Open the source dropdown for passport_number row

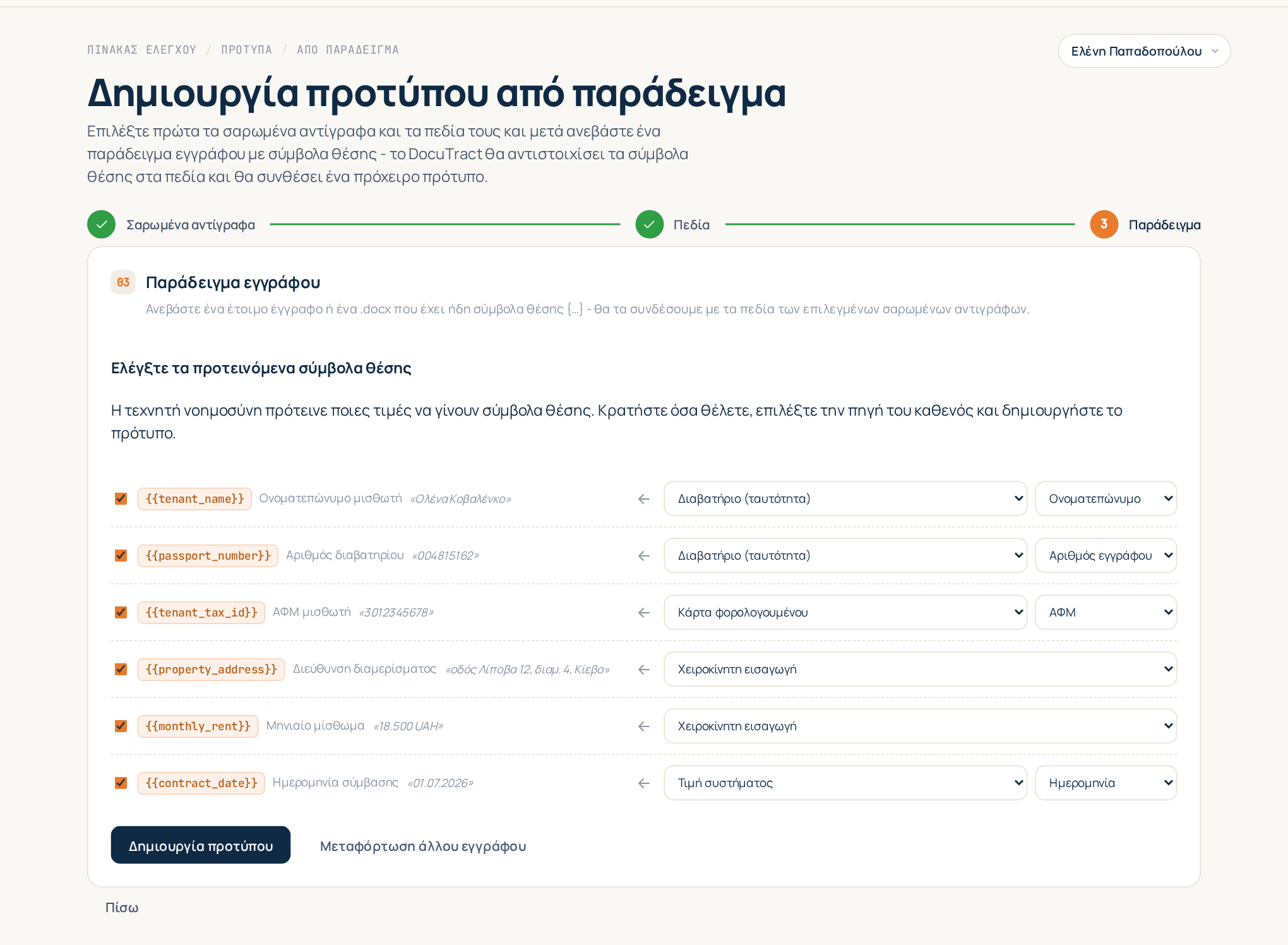pyautogui.click(x=845, y=556)
